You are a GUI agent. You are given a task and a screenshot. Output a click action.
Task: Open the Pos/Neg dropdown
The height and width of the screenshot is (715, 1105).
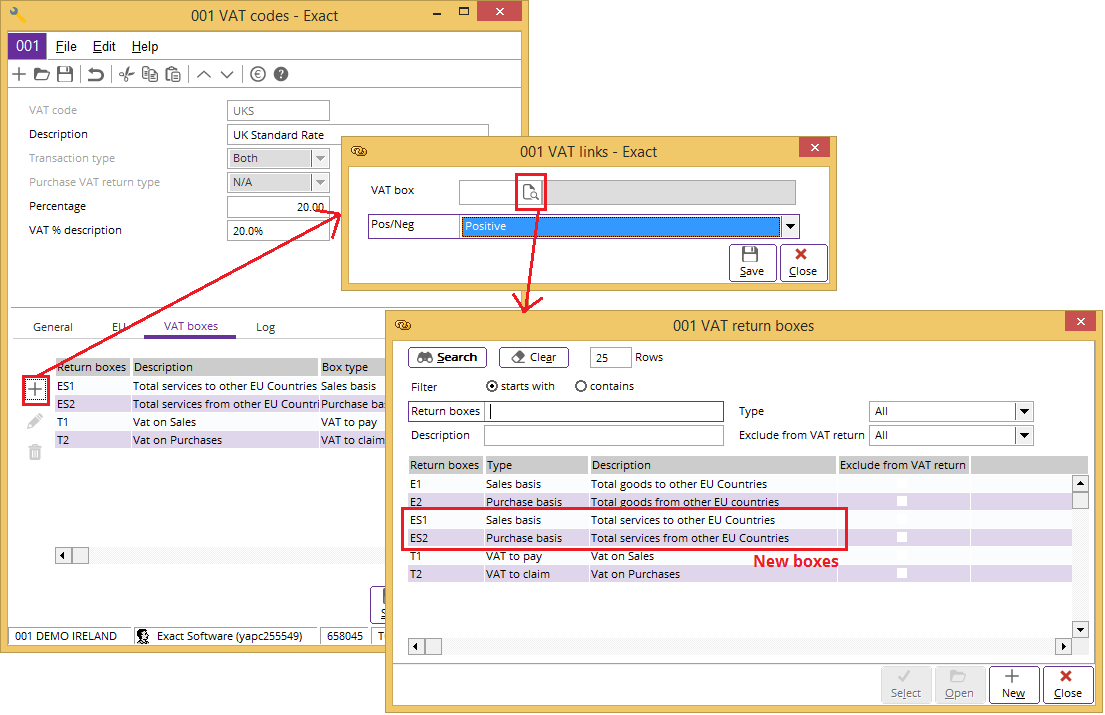(790, 226)
